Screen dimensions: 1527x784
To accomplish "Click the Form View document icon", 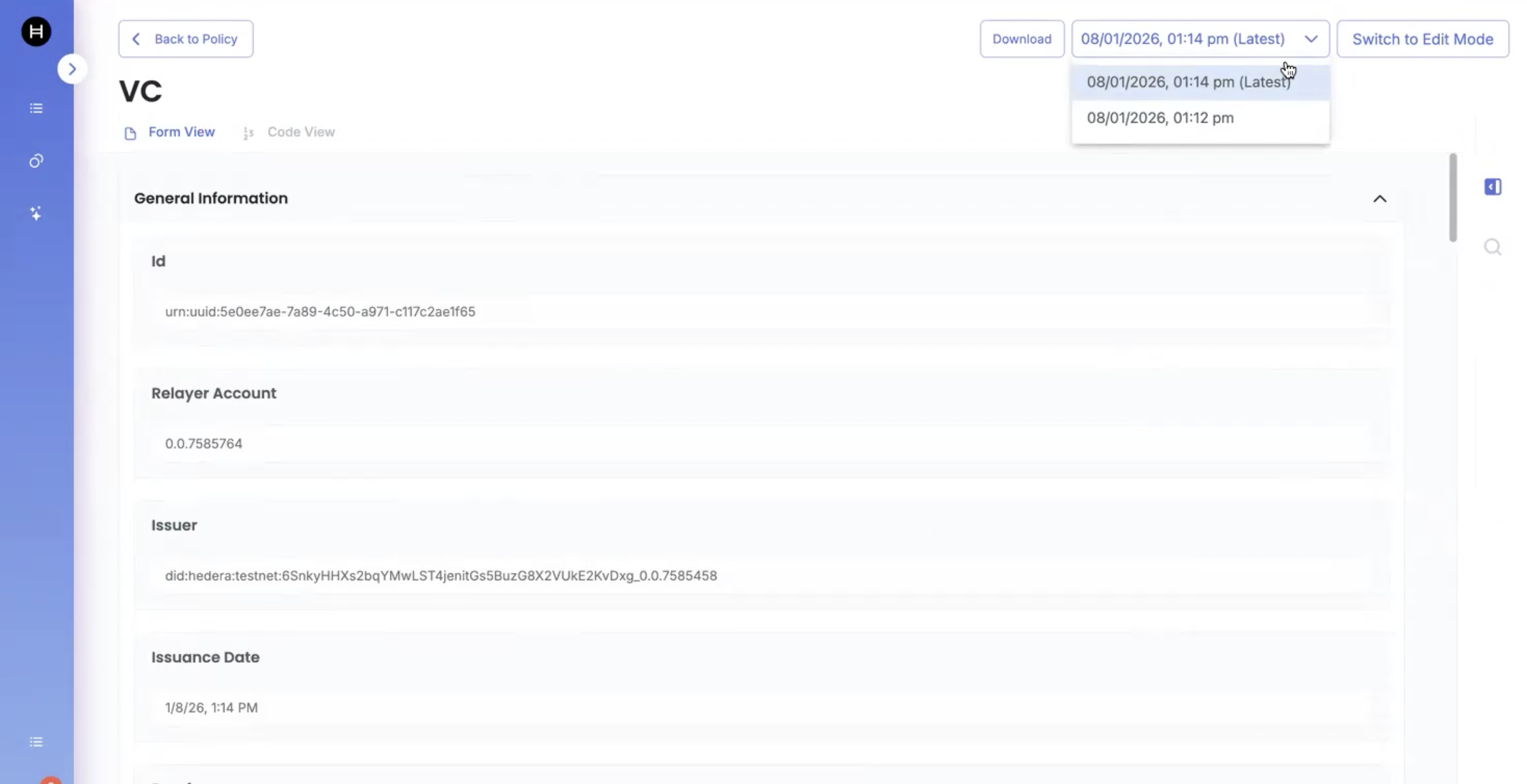I will point(130,133).
